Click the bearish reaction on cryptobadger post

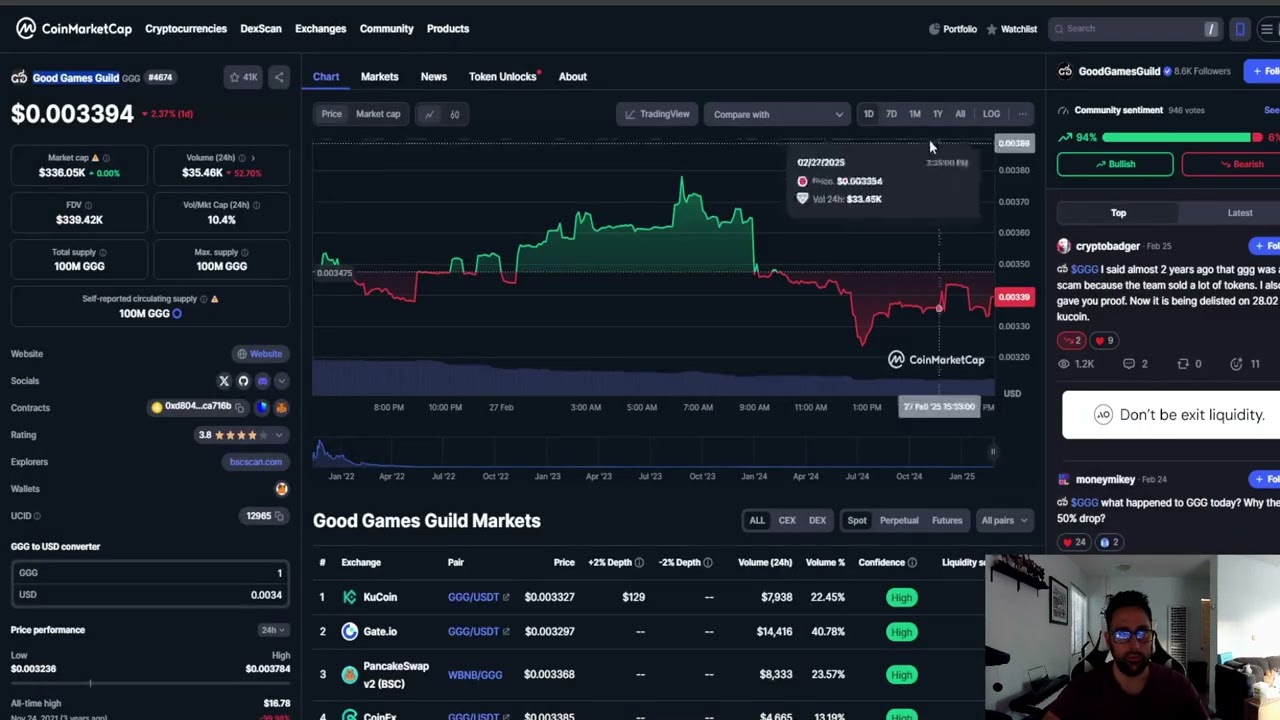pos(1071,341)
